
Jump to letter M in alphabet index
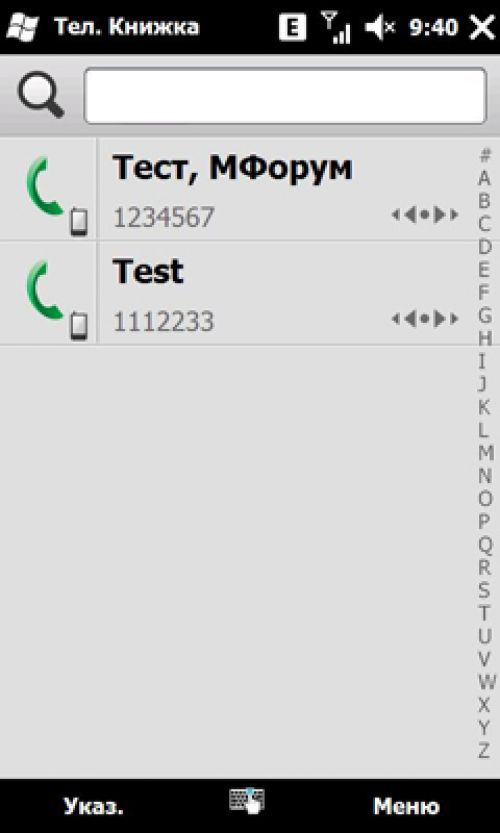coord(486,453)
